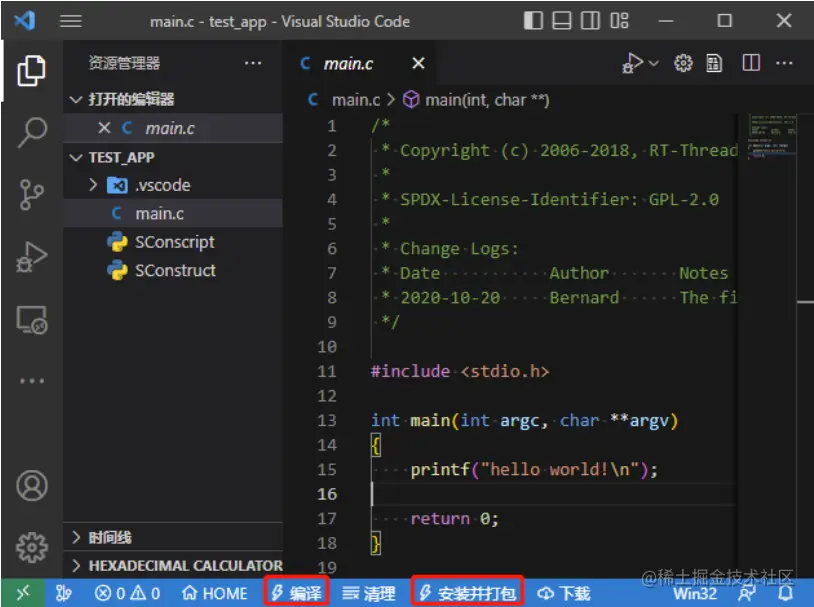Open the Search view in activity bar
This screenshot has height=607, width=814.
[x=31, y=132]
